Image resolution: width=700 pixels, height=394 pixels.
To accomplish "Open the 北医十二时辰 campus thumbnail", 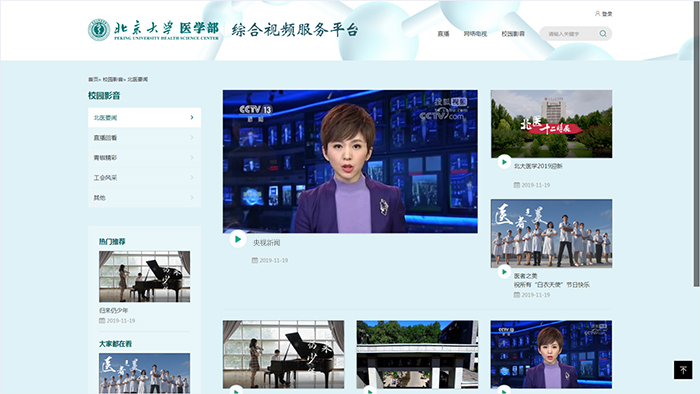I will (551, 124).
